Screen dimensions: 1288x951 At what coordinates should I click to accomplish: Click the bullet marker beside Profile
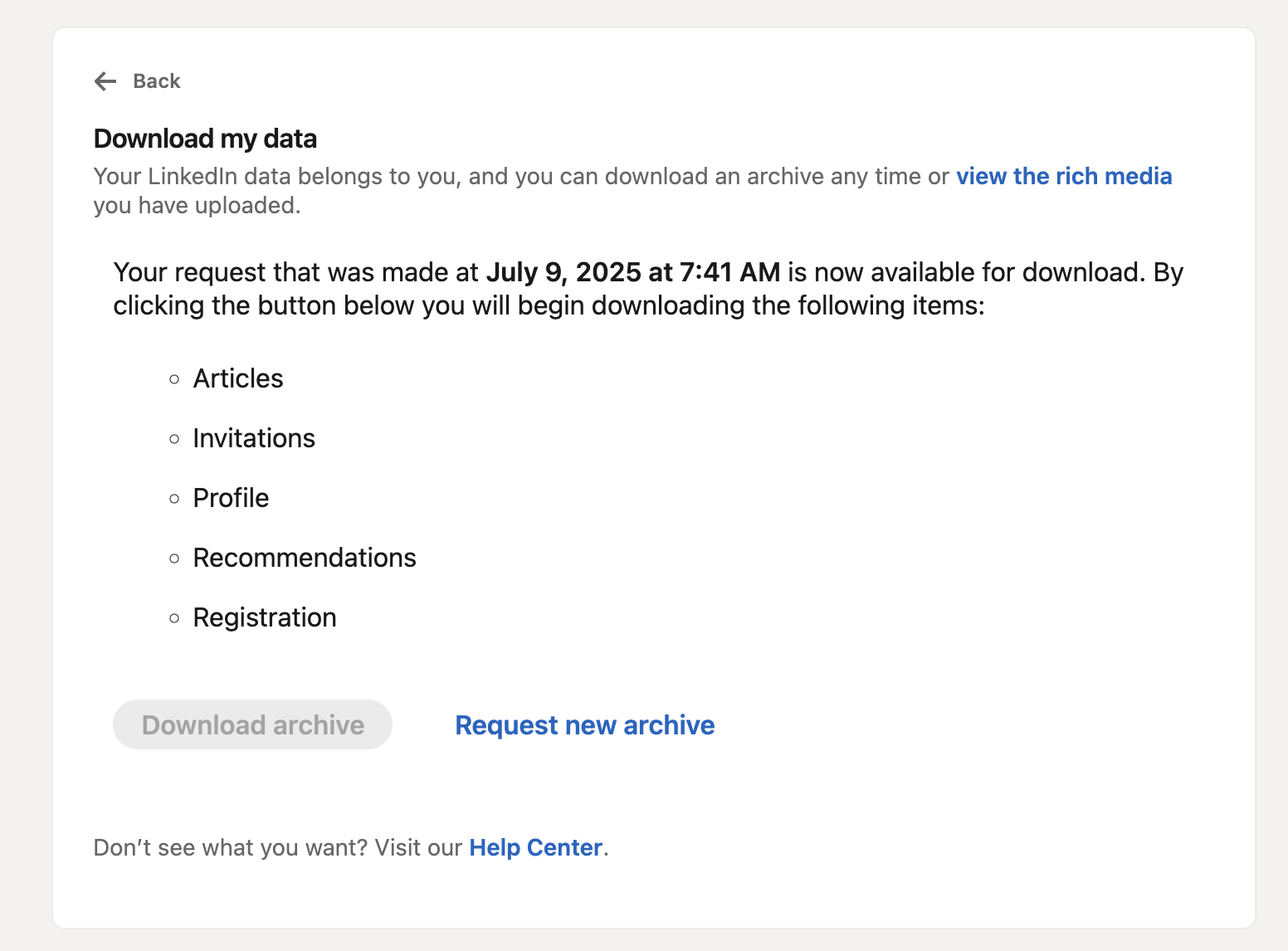(x=174, y=499)
